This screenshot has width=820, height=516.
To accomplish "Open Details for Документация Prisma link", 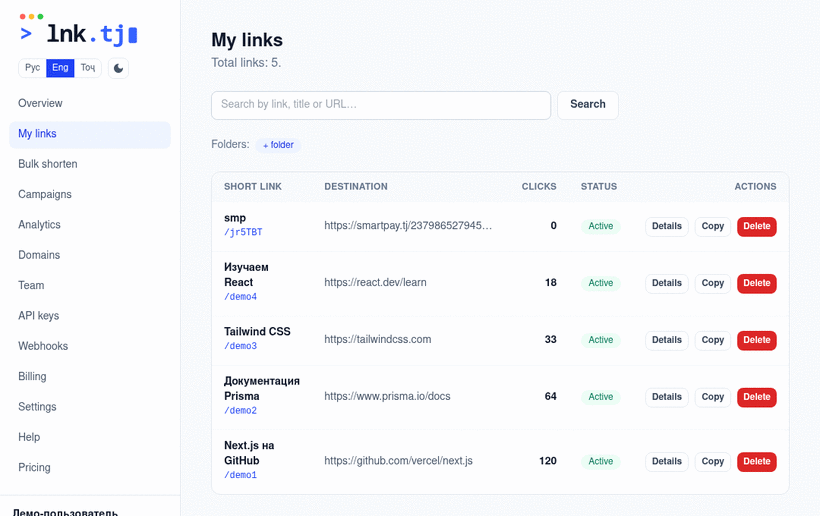I will (x=667, y=397).
